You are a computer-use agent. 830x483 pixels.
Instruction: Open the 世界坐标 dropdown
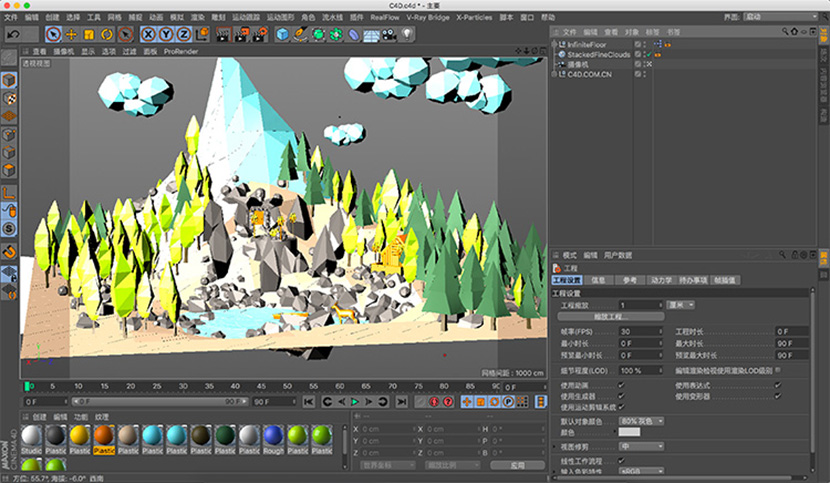(387, 466)
